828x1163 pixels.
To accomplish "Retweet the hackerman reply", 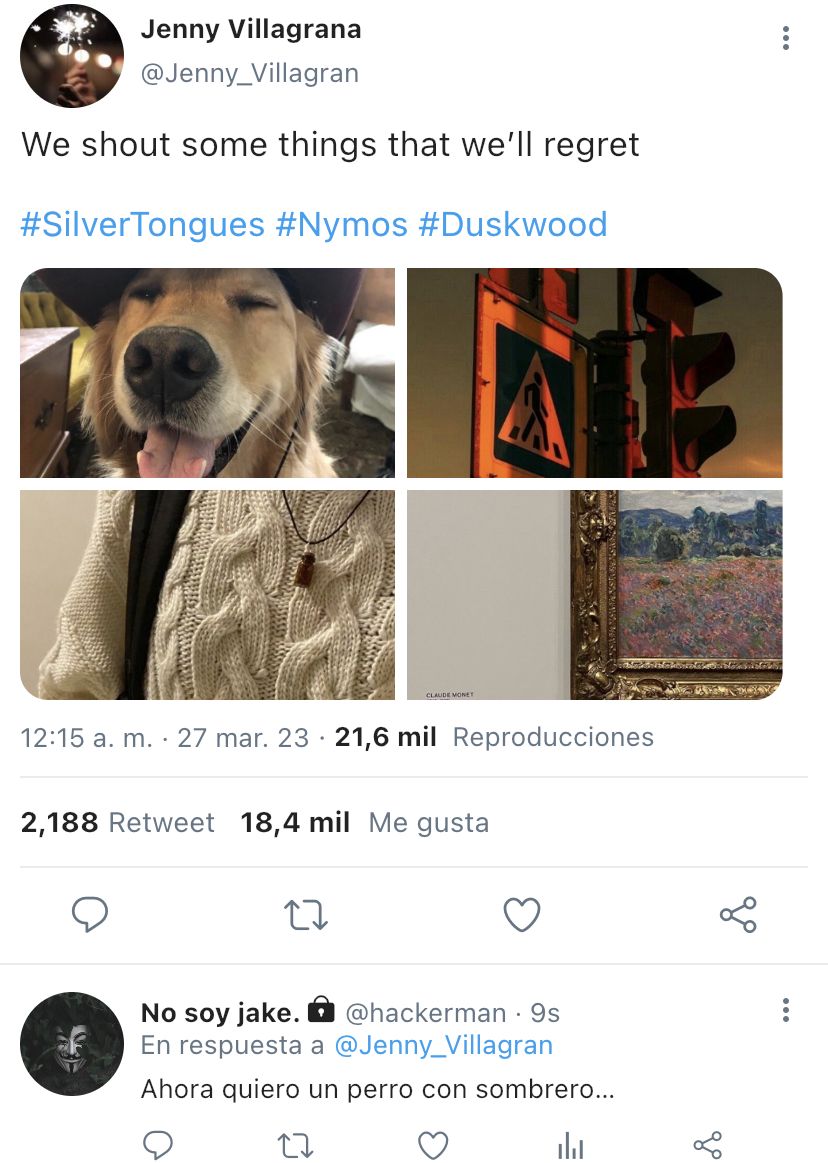I will point(295,1145).
